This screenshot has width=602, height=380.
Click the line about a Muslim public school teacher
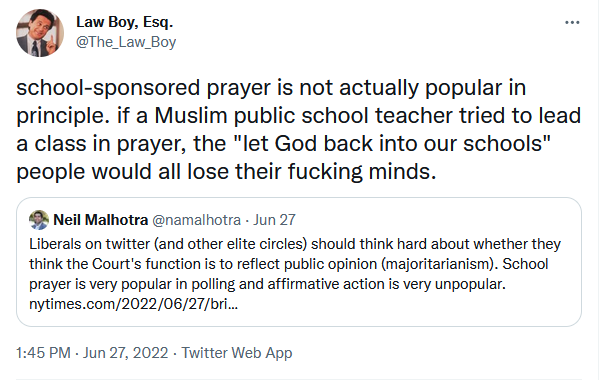tap(298, 116)
